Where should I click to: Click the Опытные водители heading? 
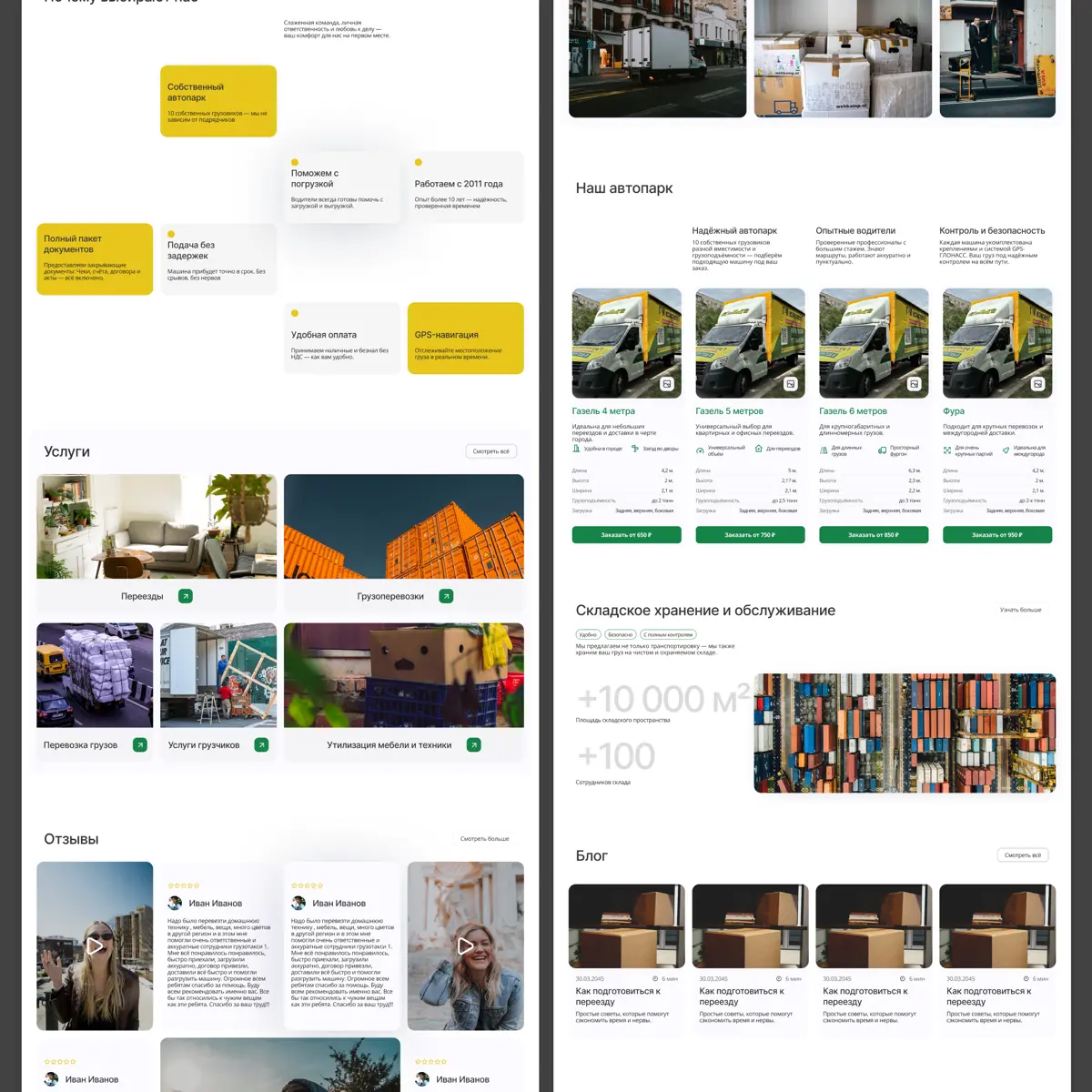pyautogui.click(x=855, y=231)
